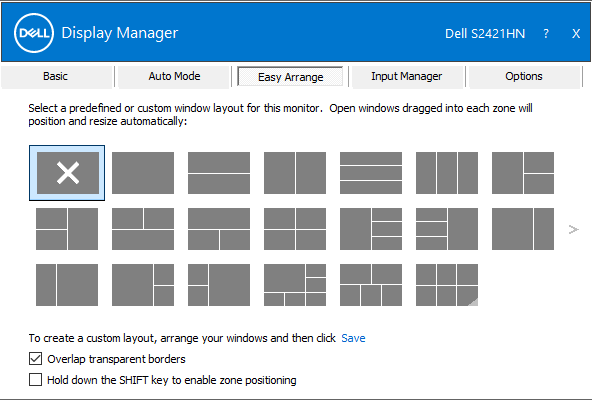Pick the two equal side-by-side columns layout

pyautogui.click(x=295, y=173)
